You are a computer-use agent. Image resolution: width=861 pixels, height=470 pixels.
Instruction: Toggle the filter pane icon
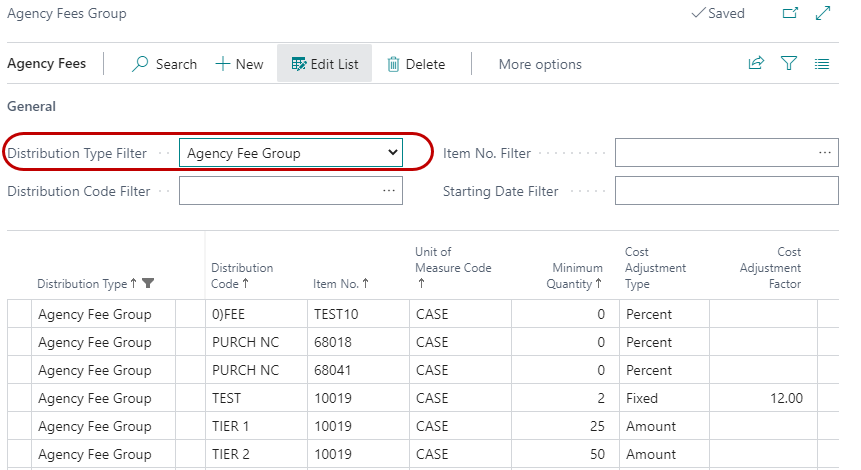[x=789, y=63]
